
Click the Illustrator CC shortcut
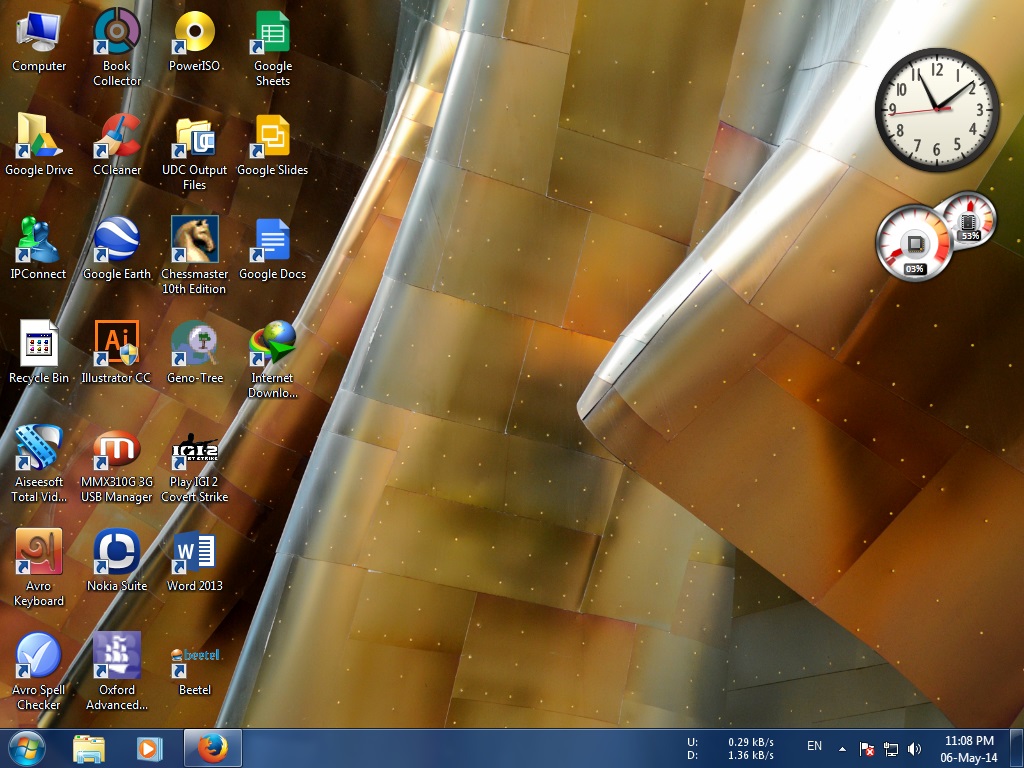click(116, 351)
